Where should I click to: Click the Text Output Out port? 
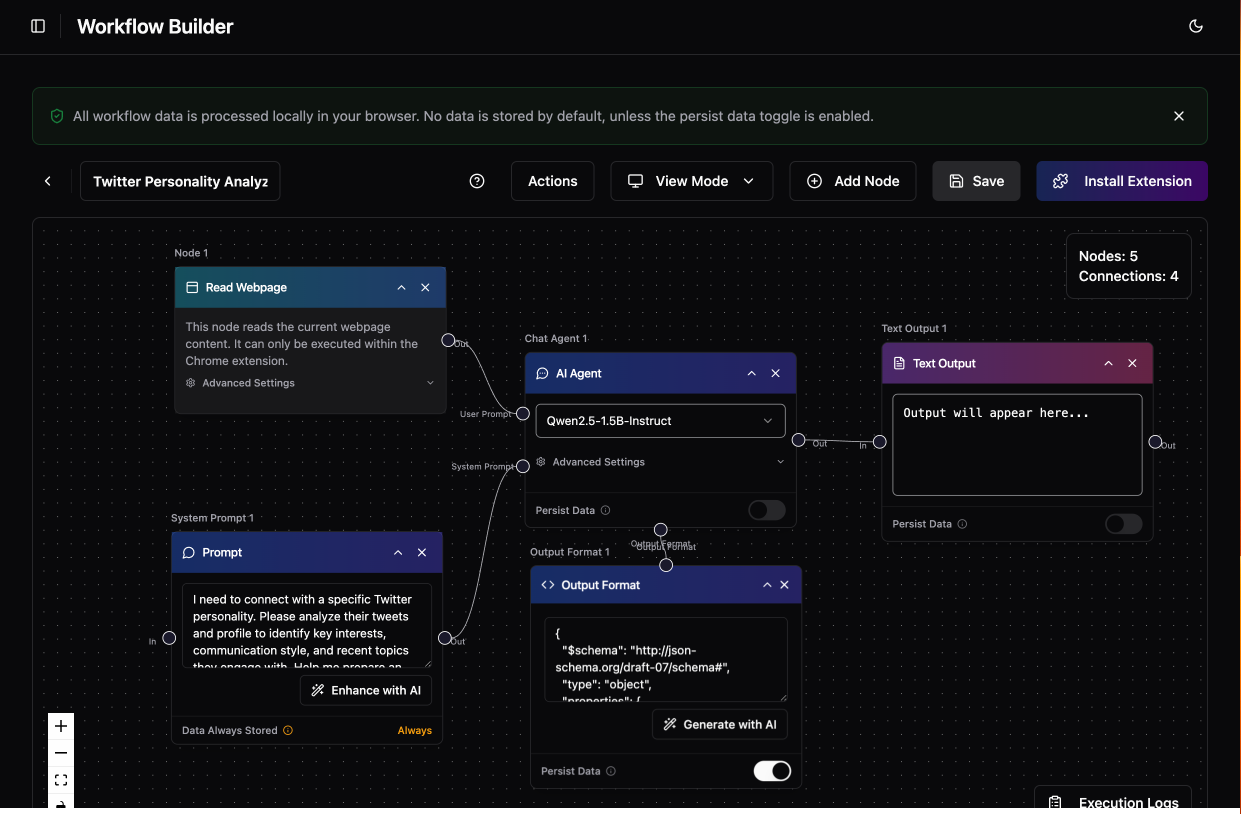coord(1155,442)
